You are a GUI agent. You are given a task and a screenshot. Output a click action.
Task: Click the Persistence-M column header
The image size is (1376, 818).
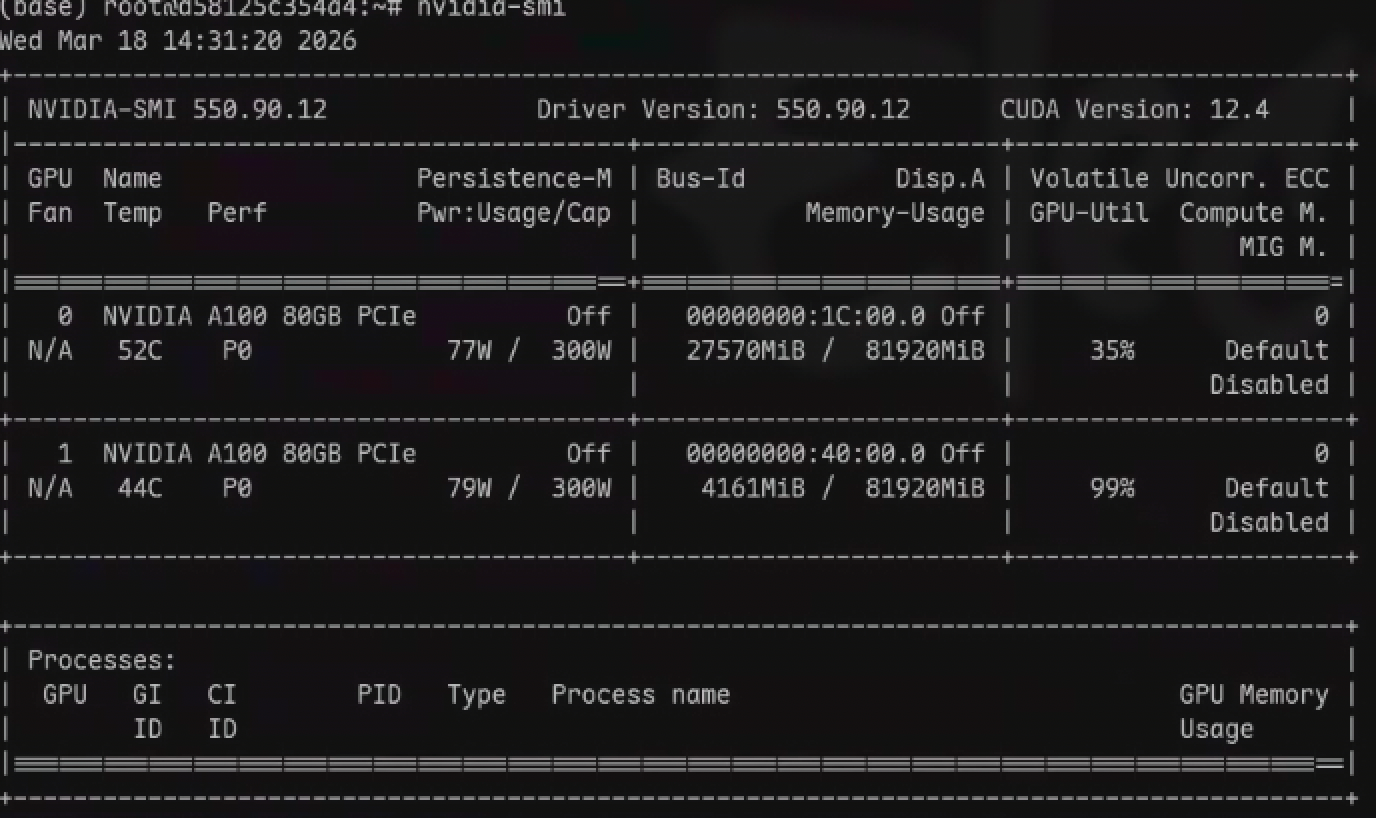click(x=513, y=179)
